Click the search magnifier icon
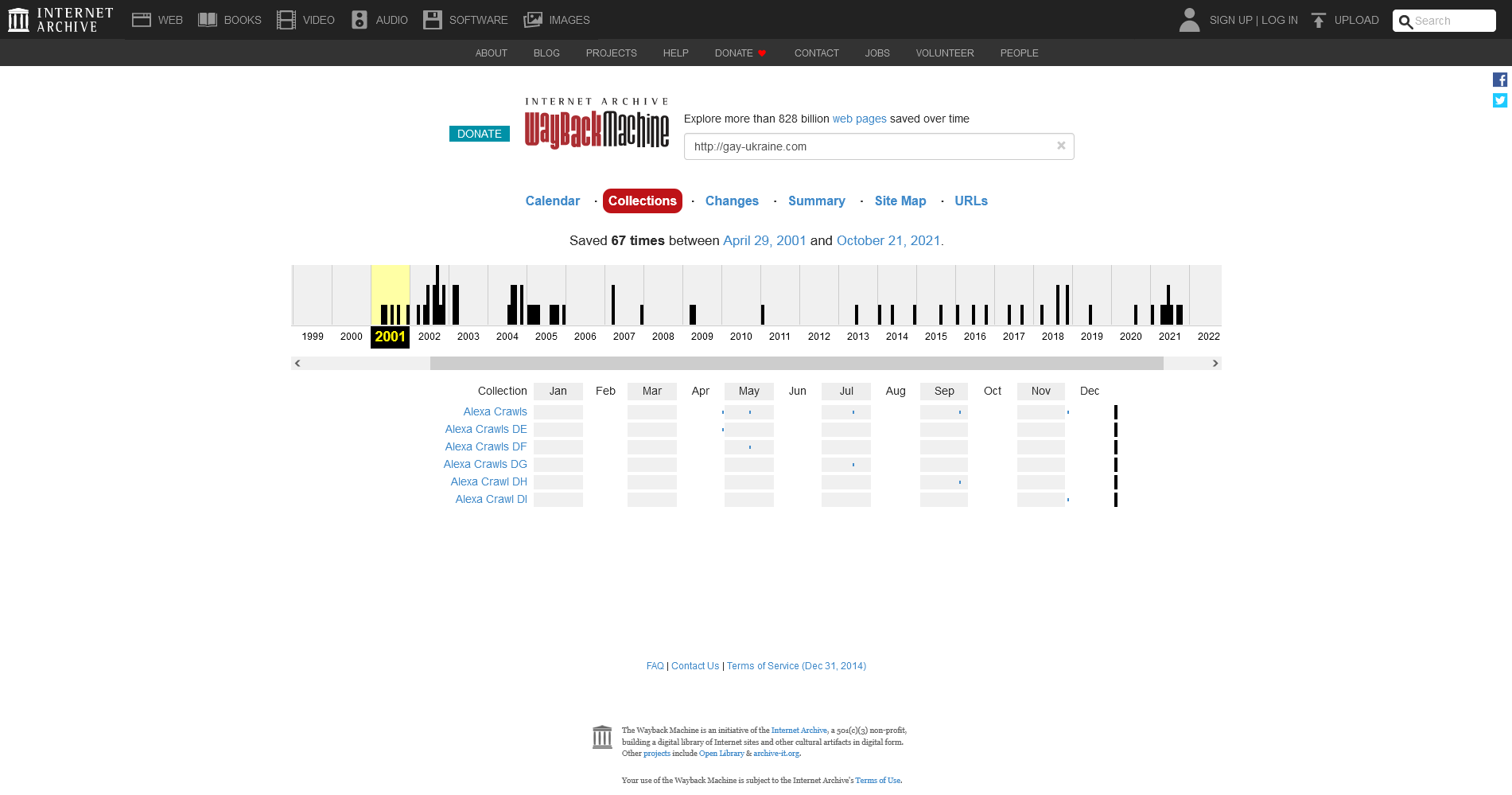This screenshot has width=1512, height=795. tap(1405, 21)
